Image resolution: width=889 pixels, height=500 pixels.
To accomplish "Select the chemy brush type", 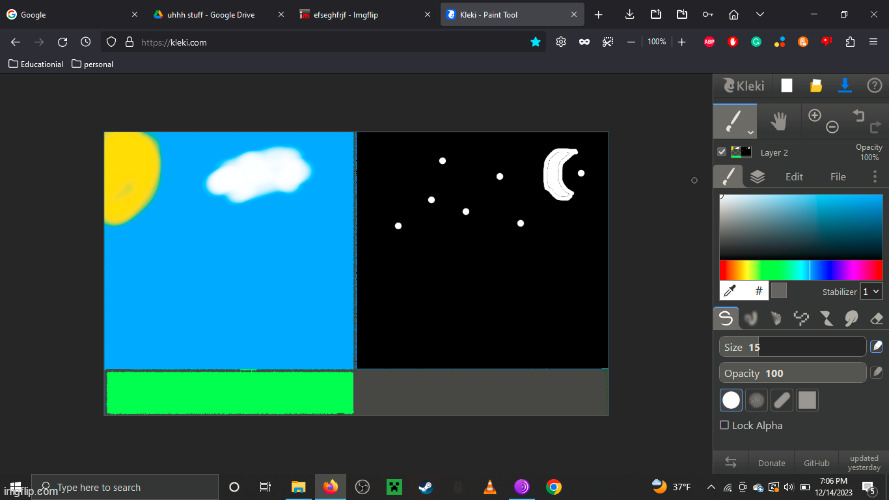I will [826, 318].
